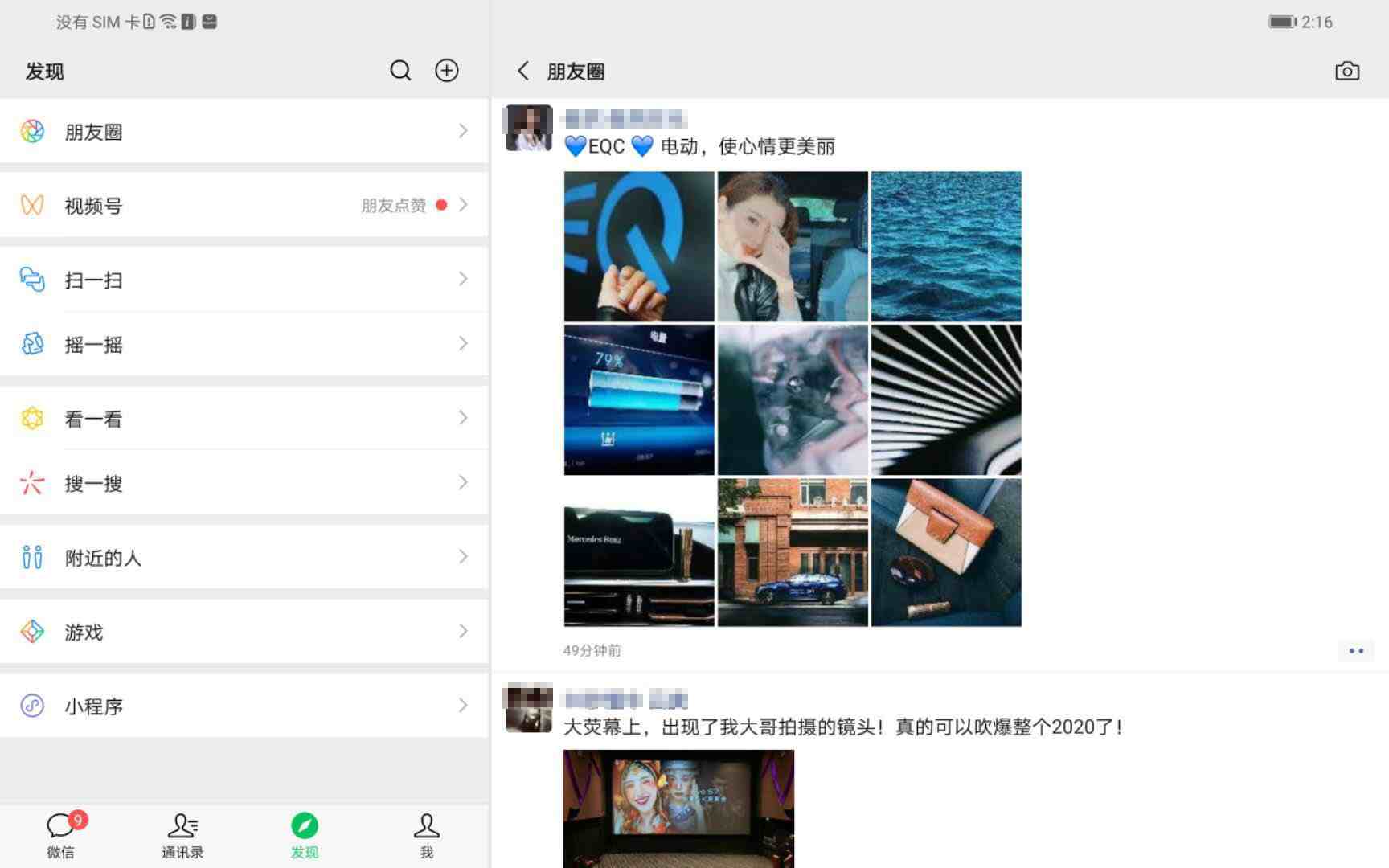The height and width of the screenshot is (868, 1389).
Task: Open the blurry glass close-up photo
Action: point(793,399)
